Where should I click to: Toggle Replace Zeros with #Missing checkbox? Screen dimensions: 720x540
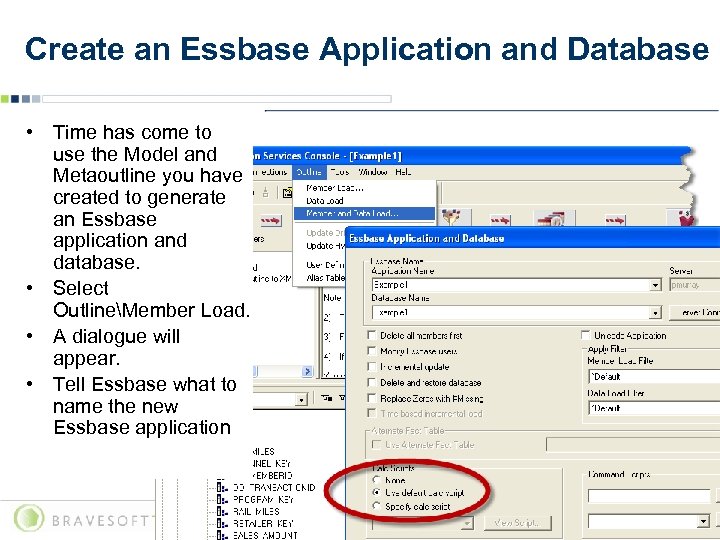(x=372, y=398)
